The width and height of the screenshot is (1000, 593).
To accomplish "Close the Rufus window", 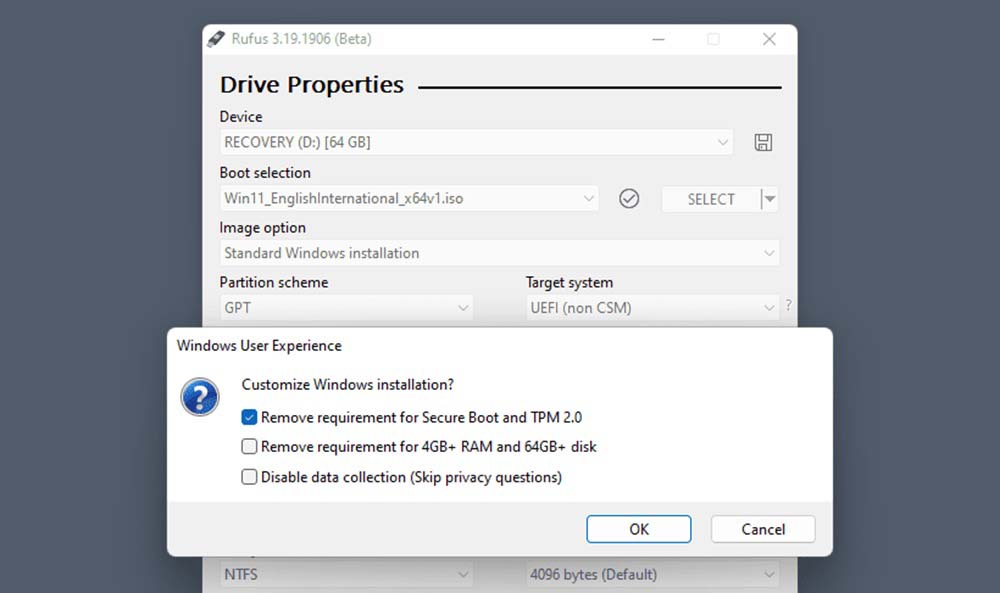I will (x=769, y=40).
